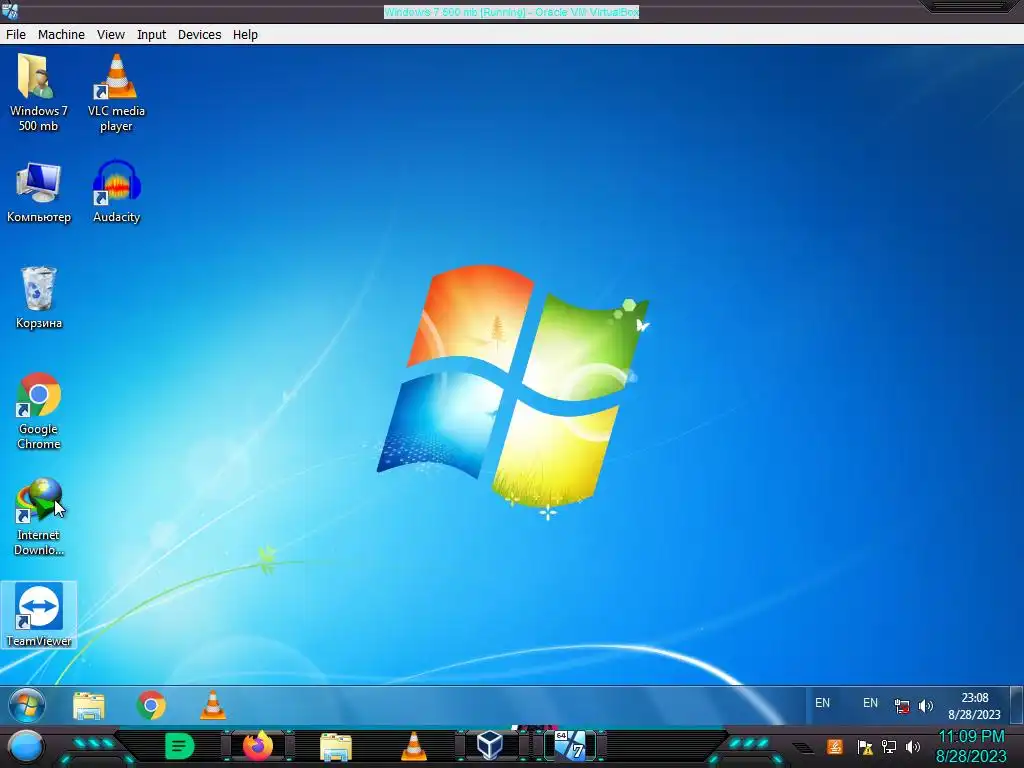Open the host Start orb
Screen dimensions: 1024x768
coord(25,747)
